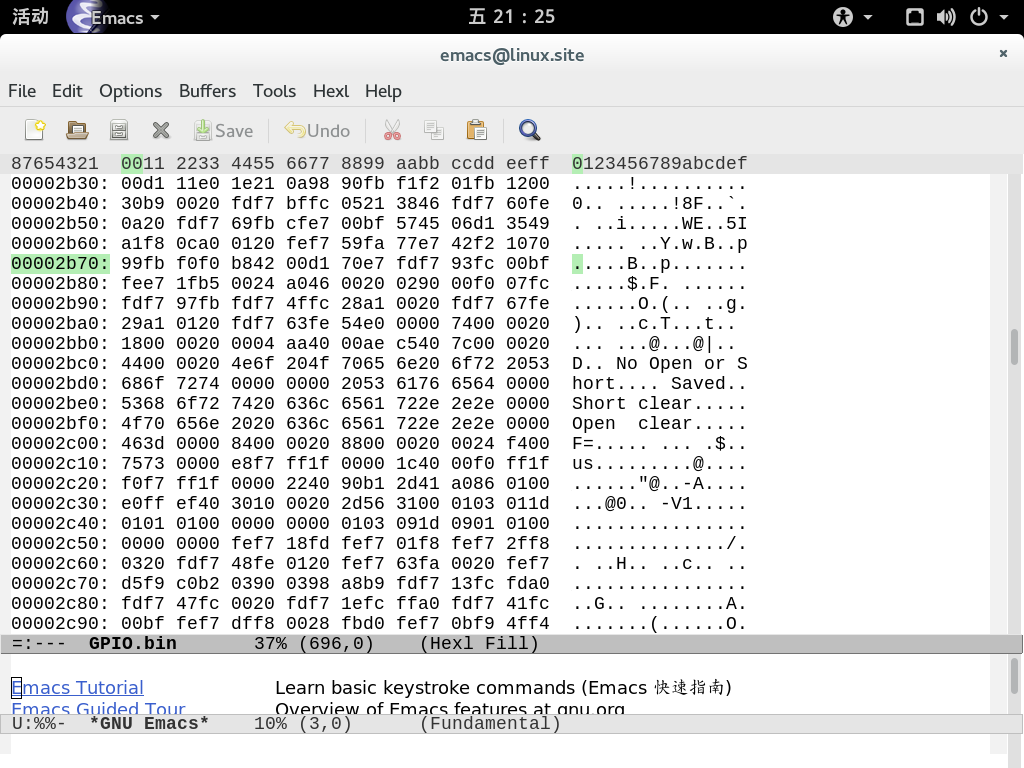Click the (Hexl Fill) mode indicator
Screen dimensions: 1024x768
tap(479, 644)
